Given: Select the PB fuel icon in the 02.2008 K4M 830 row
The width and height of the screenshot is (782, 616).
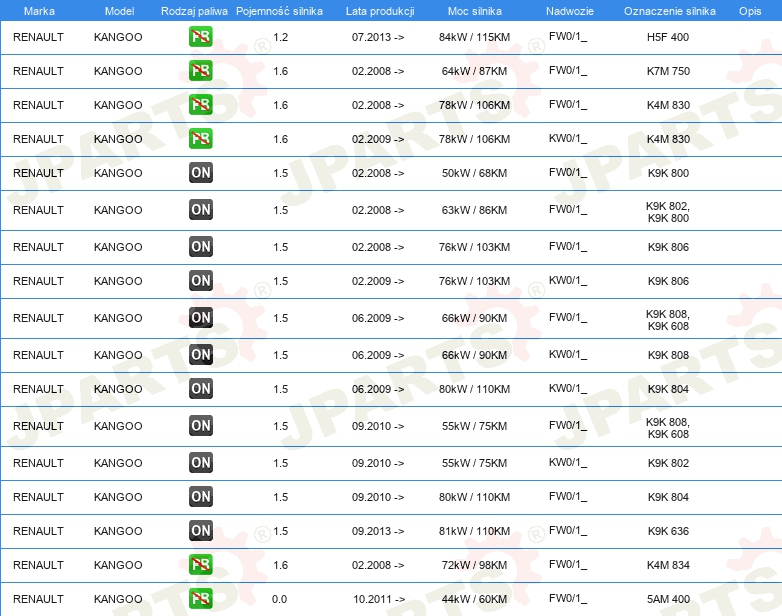Looking at the screenshot, I should [200, 105].
